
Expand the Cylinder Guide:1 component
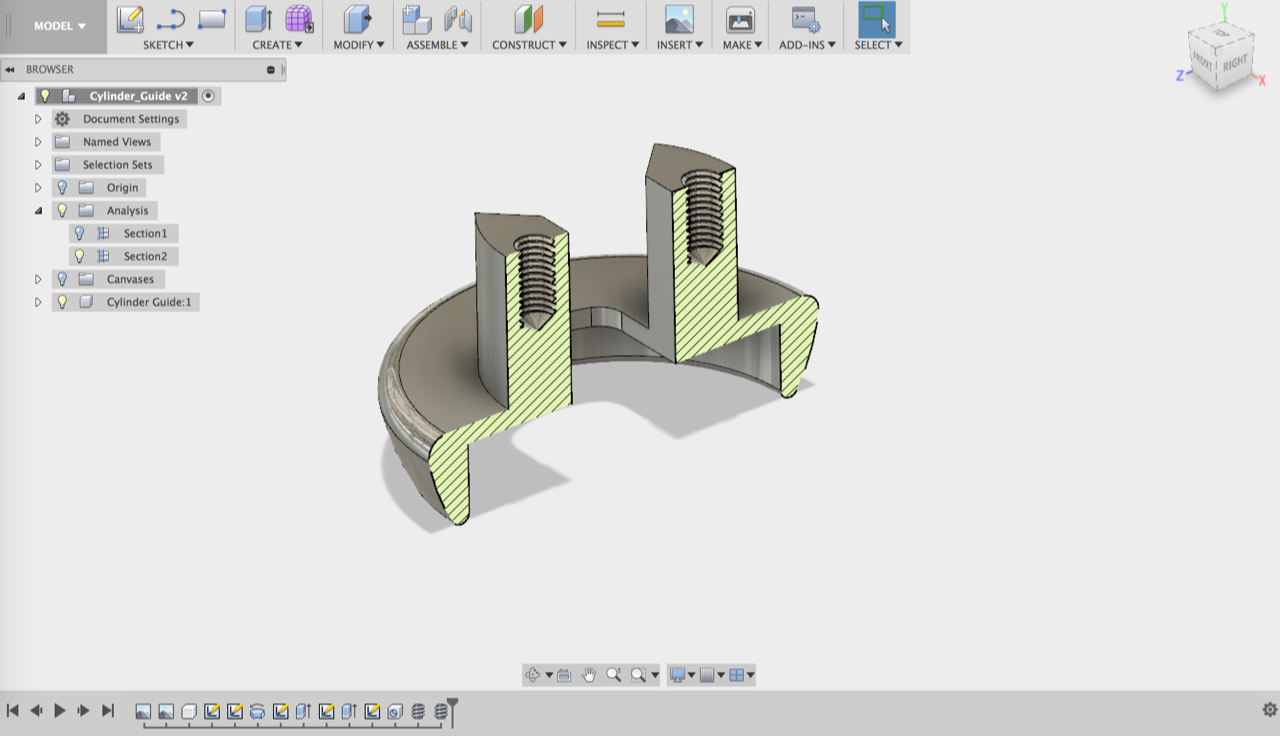click(x=38, y=302)
